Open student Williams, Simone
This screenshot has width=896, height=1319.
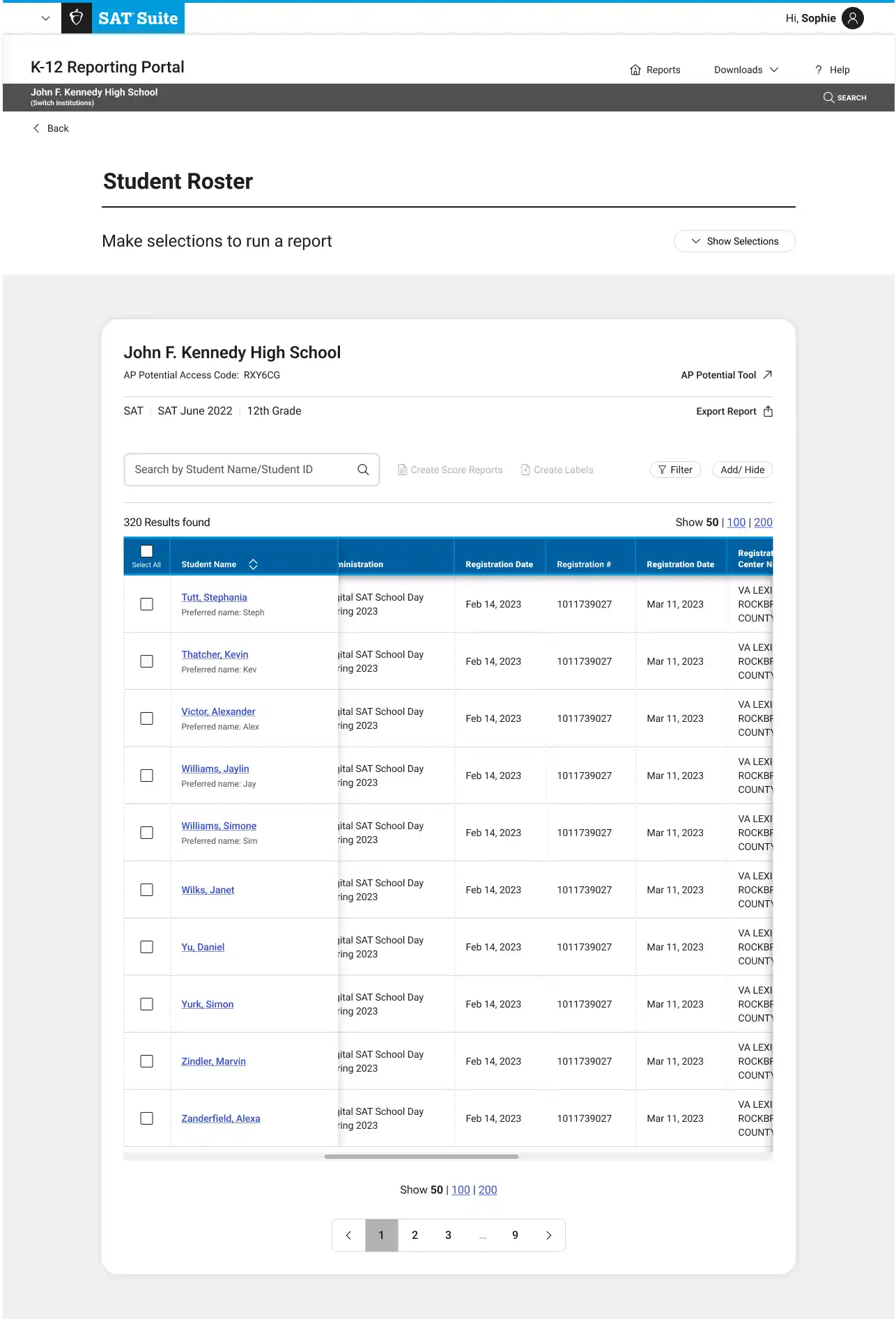coord(219,826)
